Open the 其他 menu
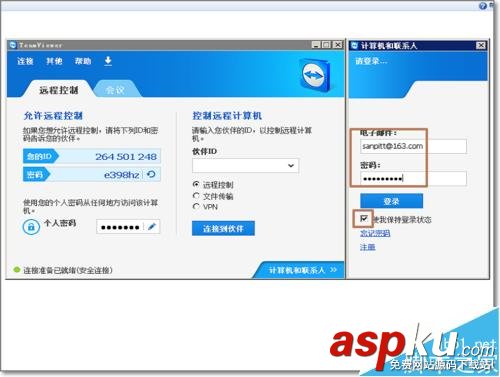This screenshot has width=500, height=377. (54, 61)
